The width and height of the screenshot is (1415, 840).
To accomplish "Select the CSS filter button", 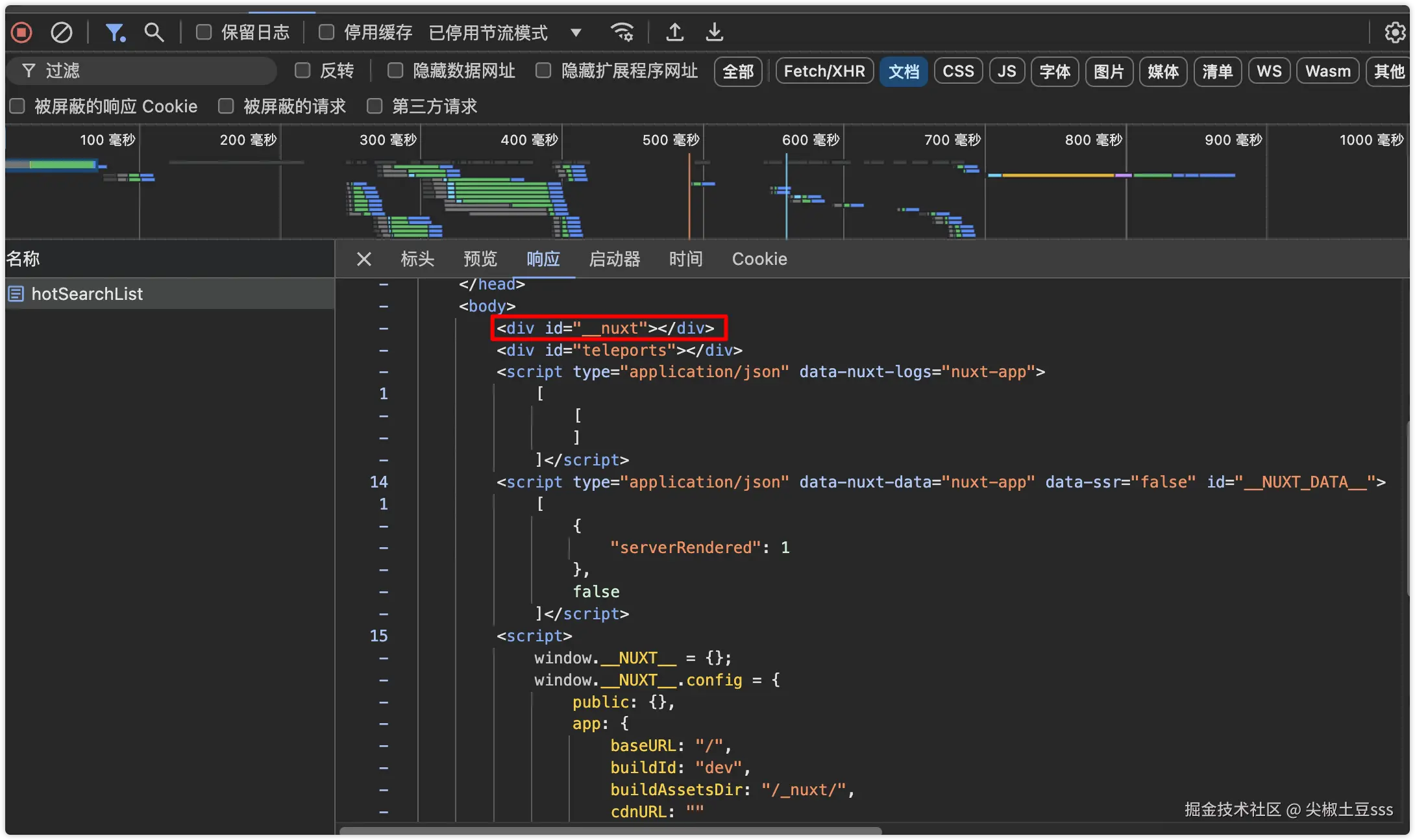I will pyautogui.click(x=957, y=71).
